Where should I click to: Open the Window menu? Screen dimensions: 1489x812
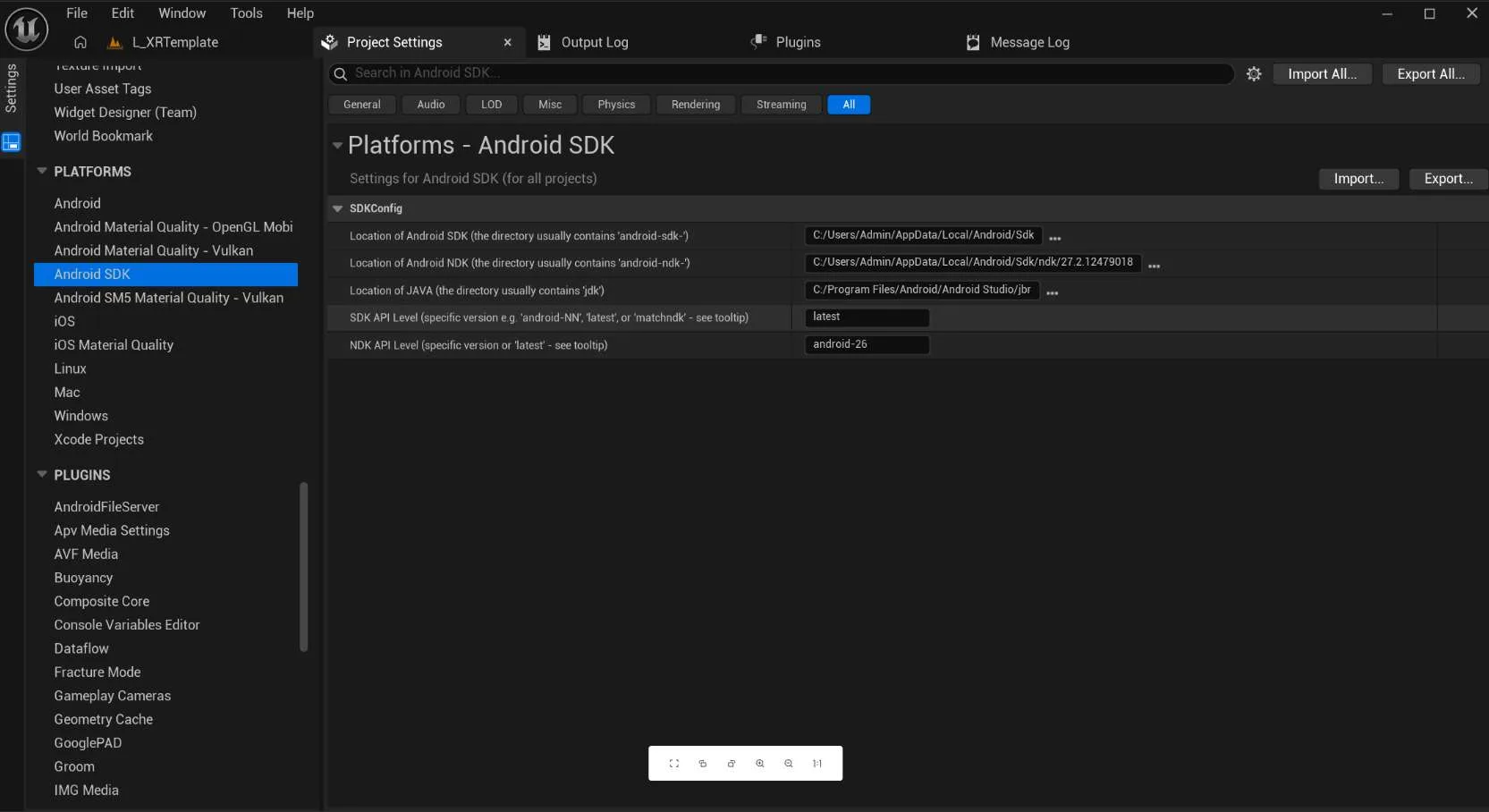(x=182, y=13)
